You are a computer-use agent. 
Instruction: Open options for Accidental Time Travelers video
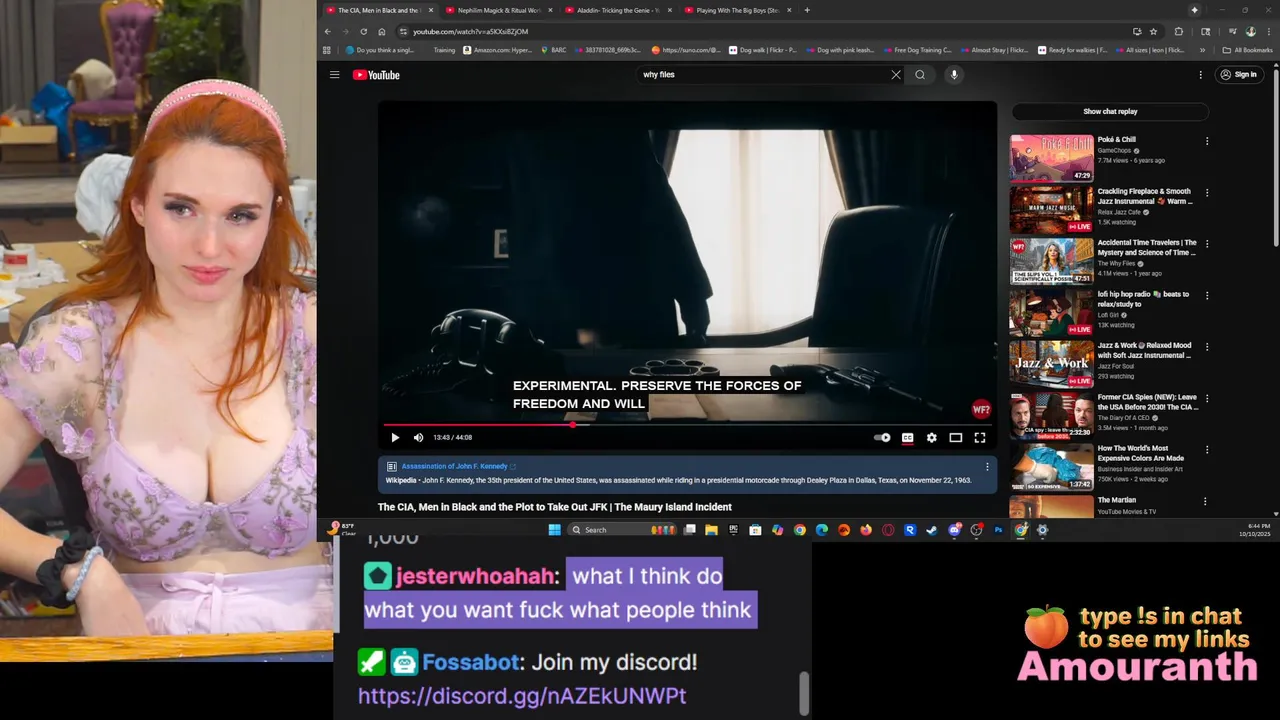(x=1207, y=244)
